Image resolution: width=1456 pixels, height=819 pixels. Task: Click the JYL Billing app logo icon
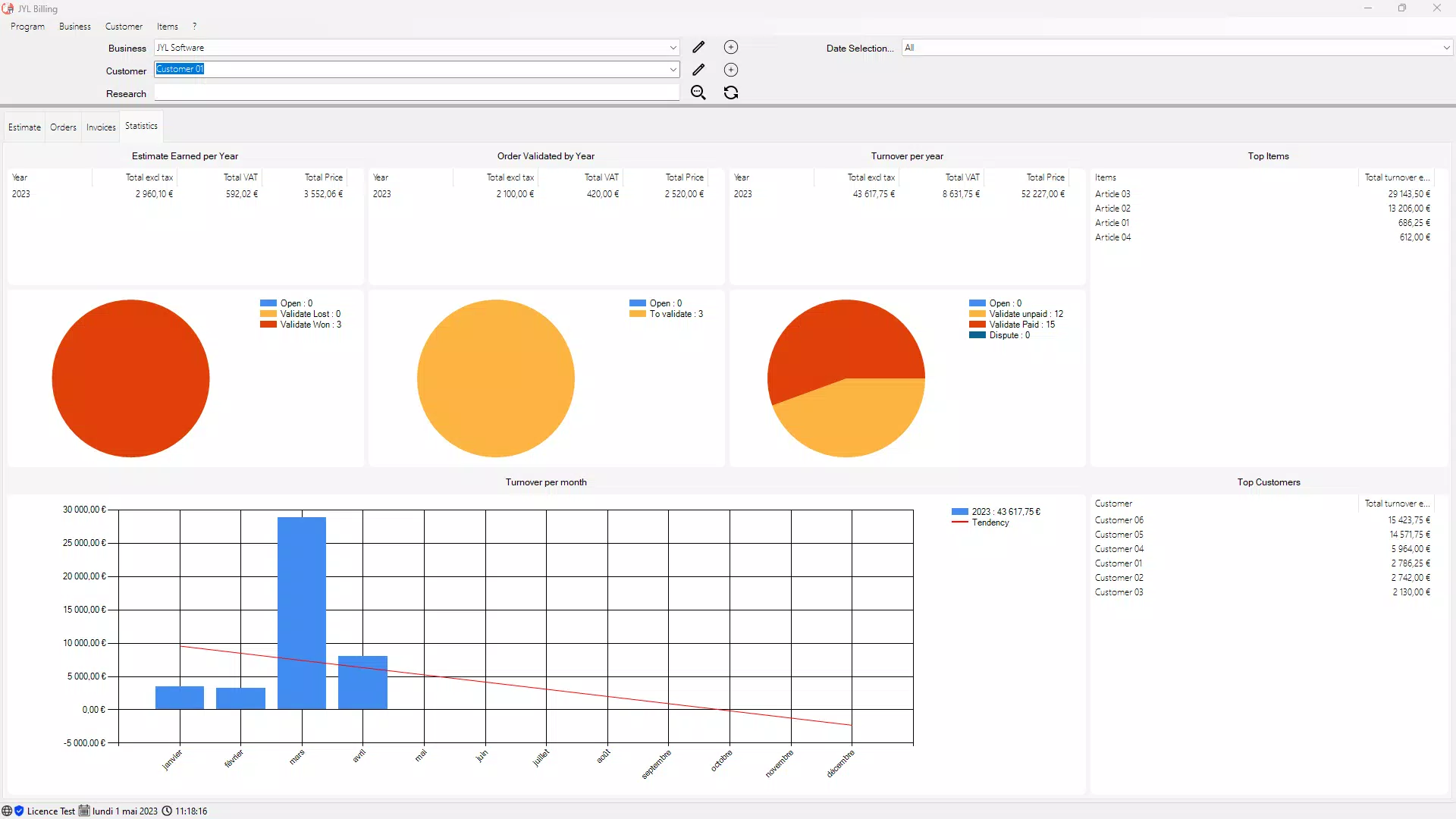pos(8,8)
